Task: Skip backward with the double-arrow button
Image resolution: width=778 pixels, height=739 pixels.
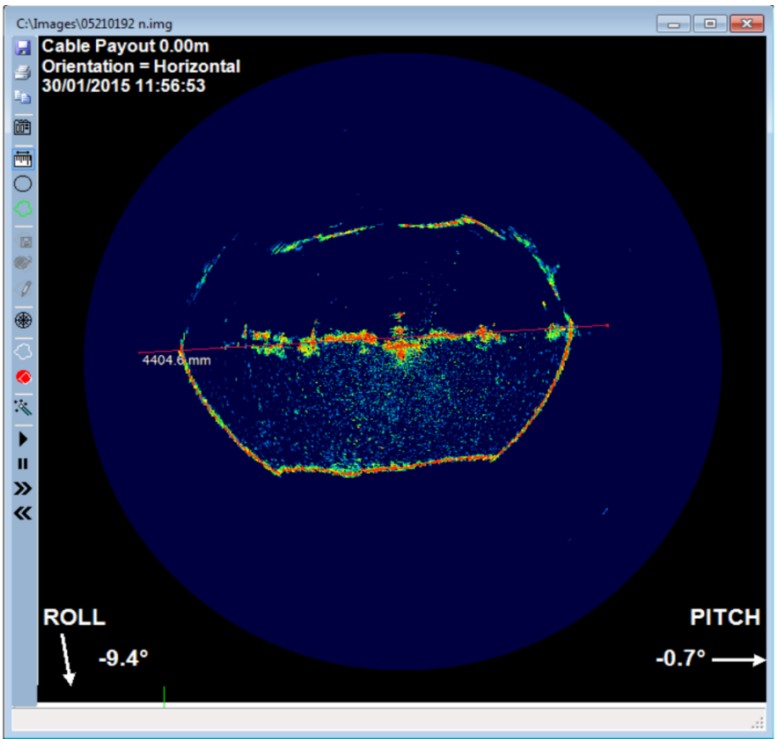Action: pos(23,513)
